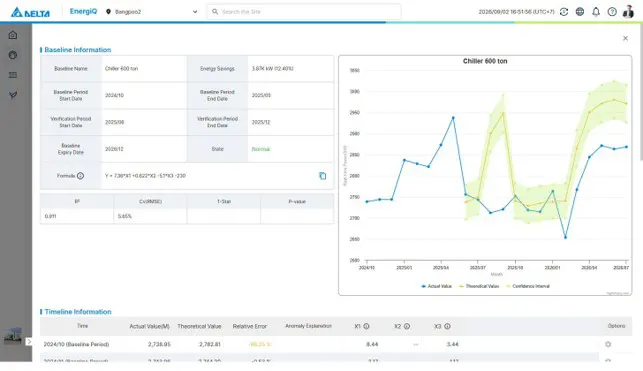The height and width of the screenshot is (371, 643).
Task: Show the Formula info tooltip icon
Action: click(80, 176)
